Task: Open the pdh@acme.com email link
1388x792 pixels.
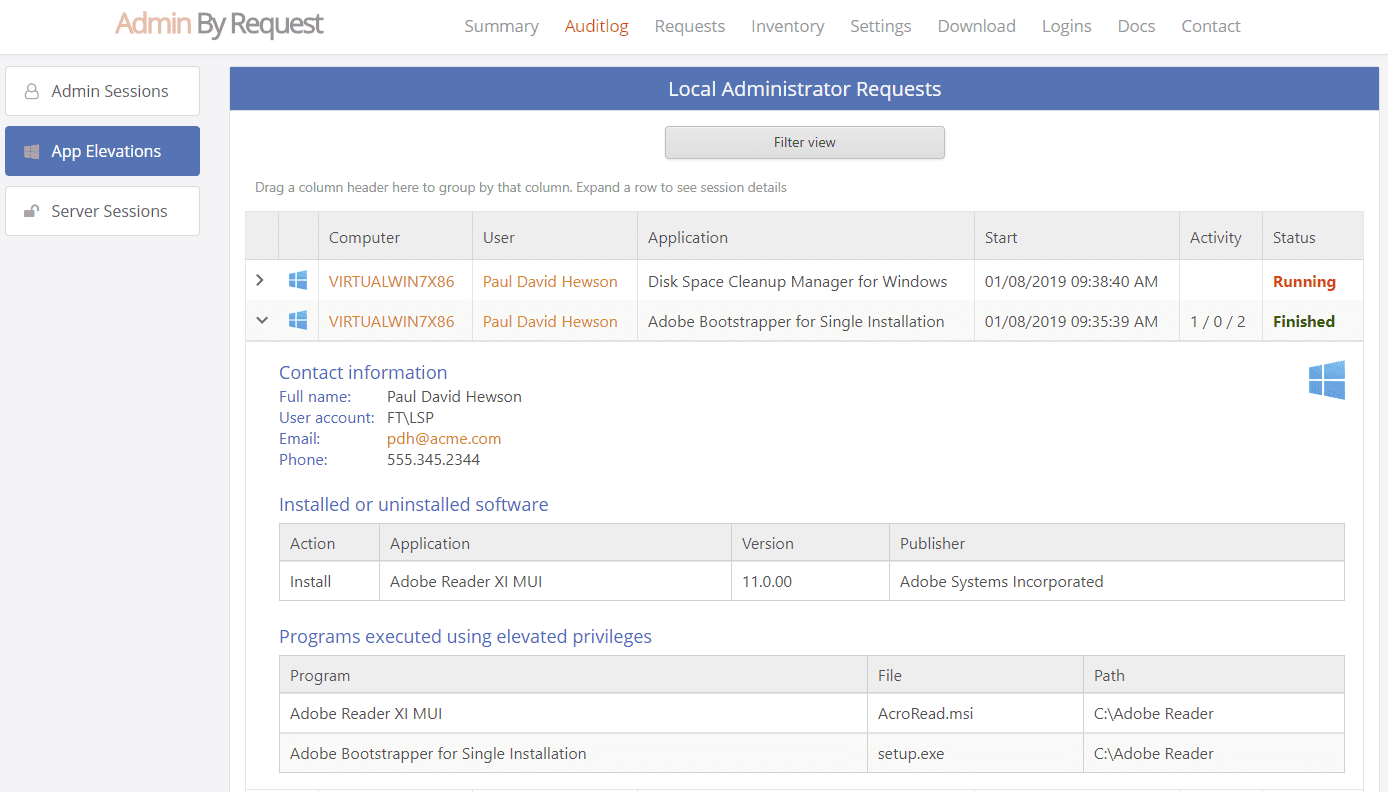Action: tap(444, 438)
